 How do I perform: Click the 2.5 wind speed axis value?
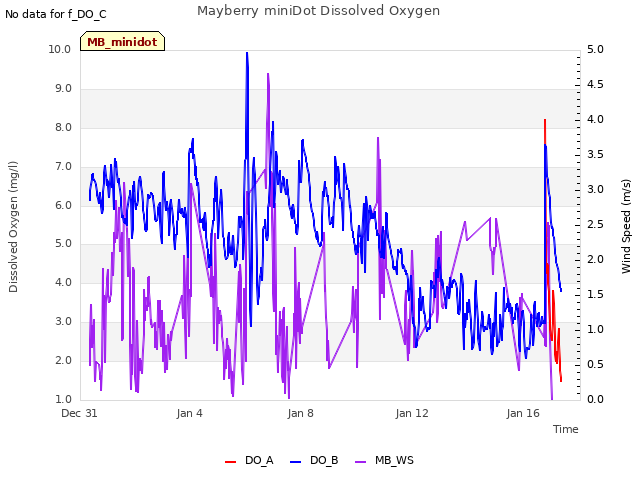tap(595, 224)
